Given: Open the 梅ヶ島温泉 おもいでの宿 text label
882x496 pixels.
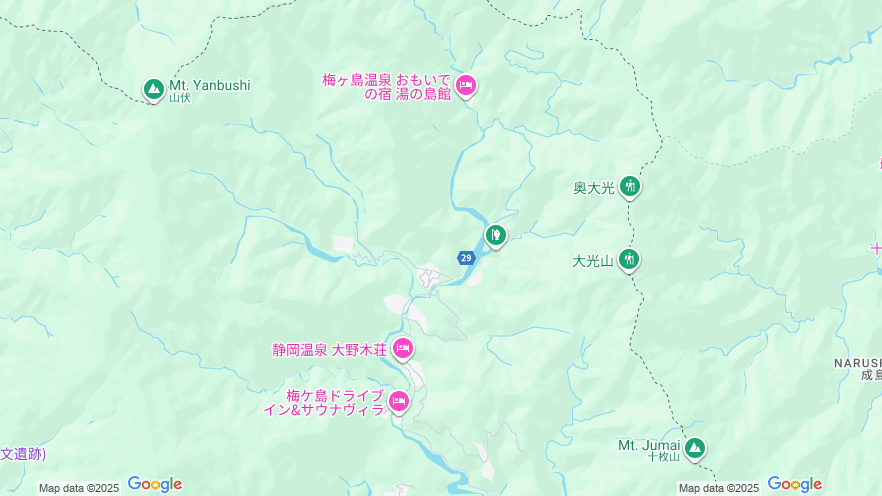Looking at the screenshot, I should click(x=387, y=87).
